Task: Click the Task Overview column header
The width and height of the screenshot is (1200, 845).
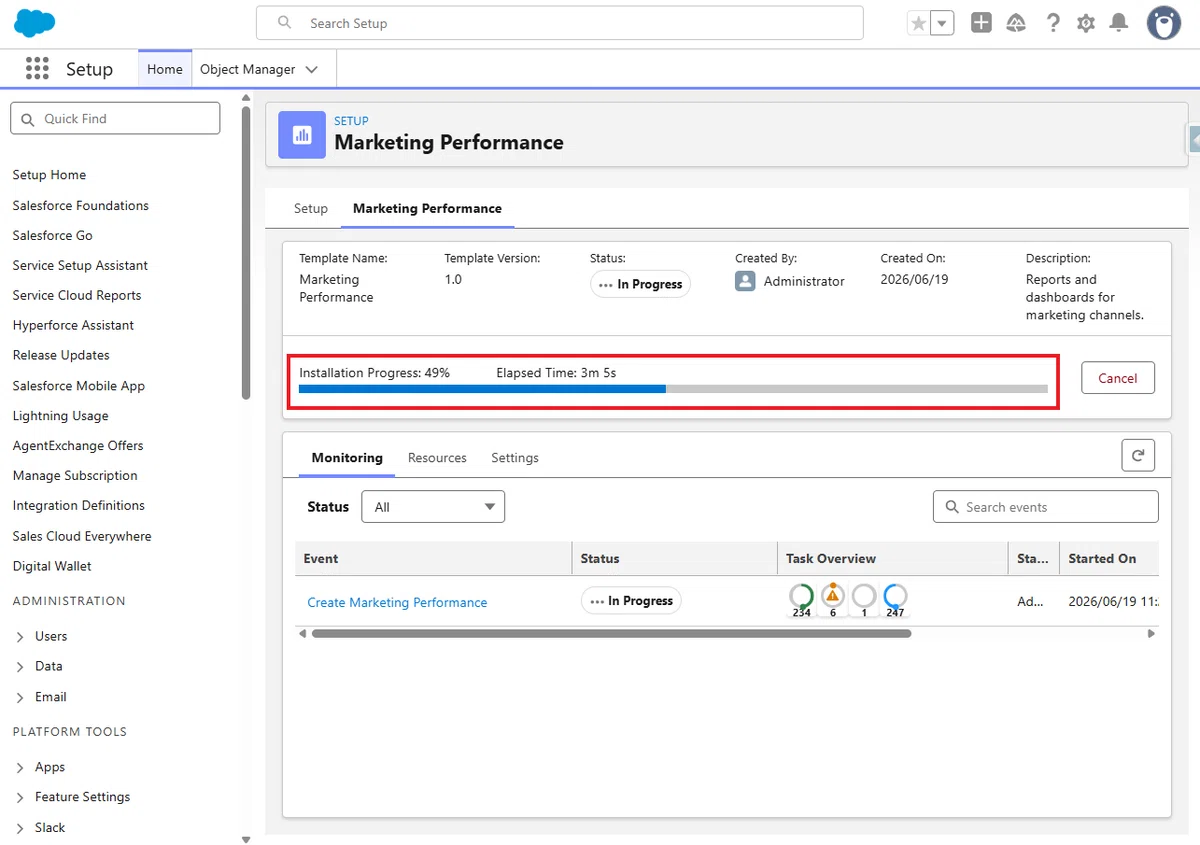Action: tap(892, 558)
